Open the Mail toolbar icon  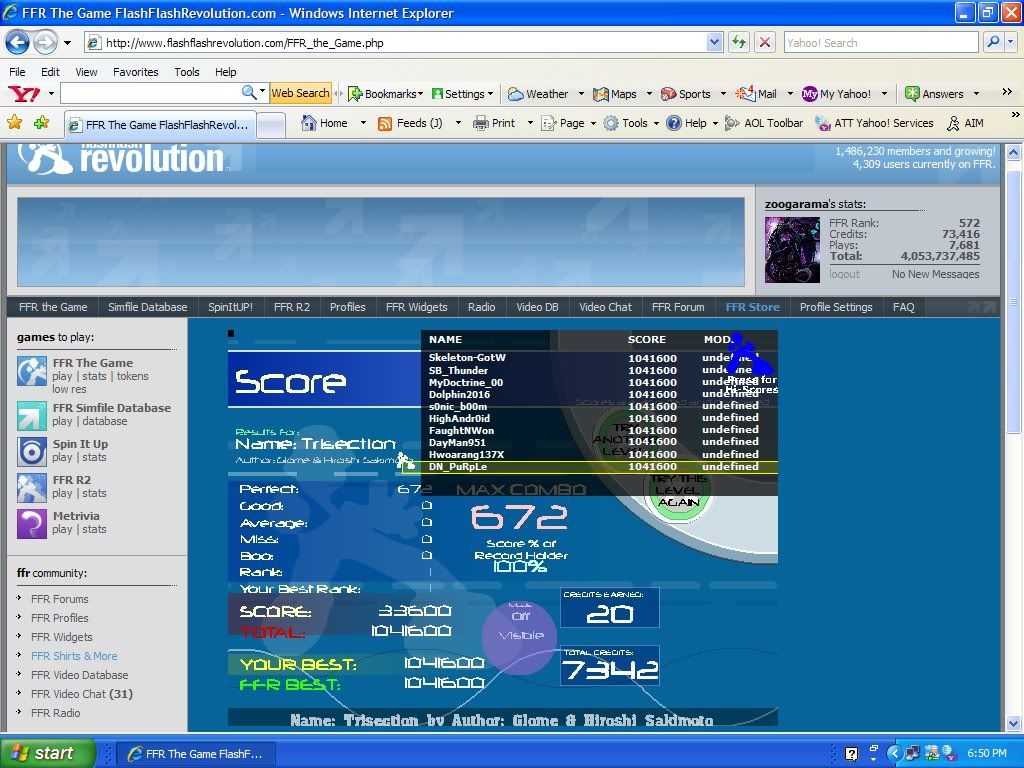(x=744, y=93)
